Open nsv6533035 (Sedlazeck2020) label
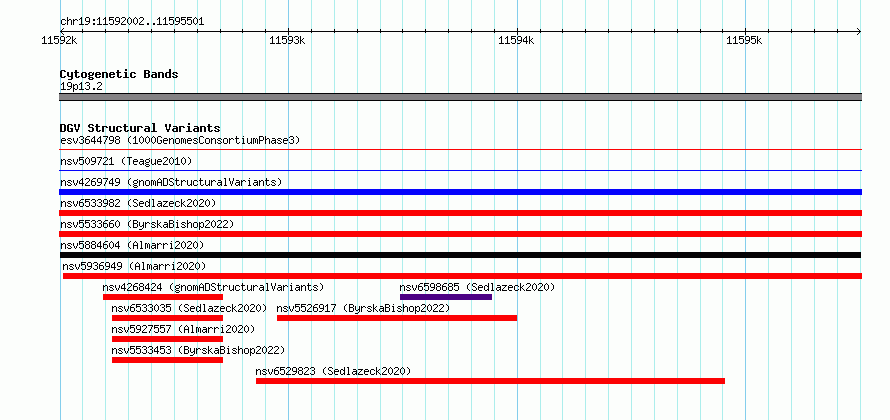The width and height of the screenshot is (890, 420). 190,308
